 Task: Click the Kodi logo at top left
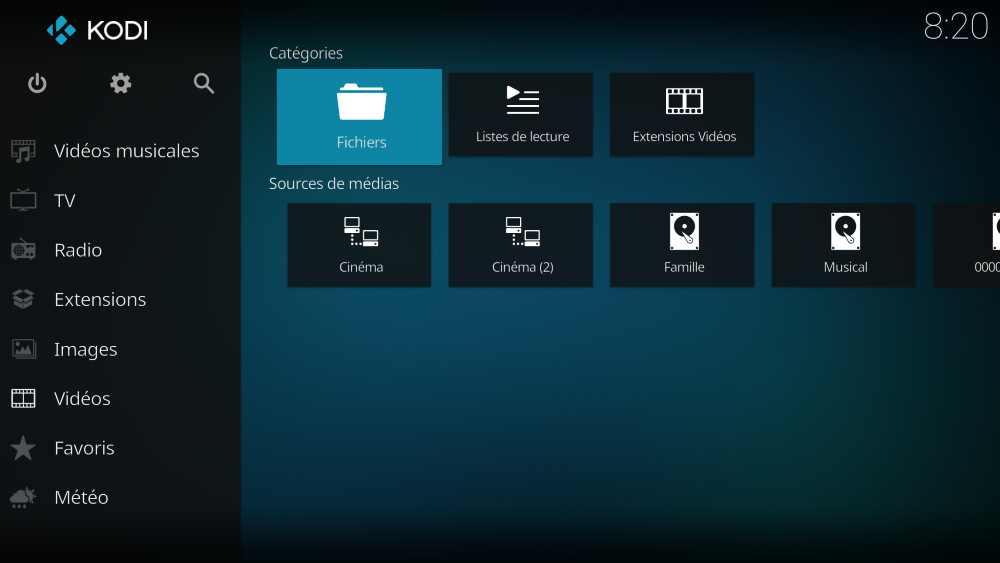[97, 30]
